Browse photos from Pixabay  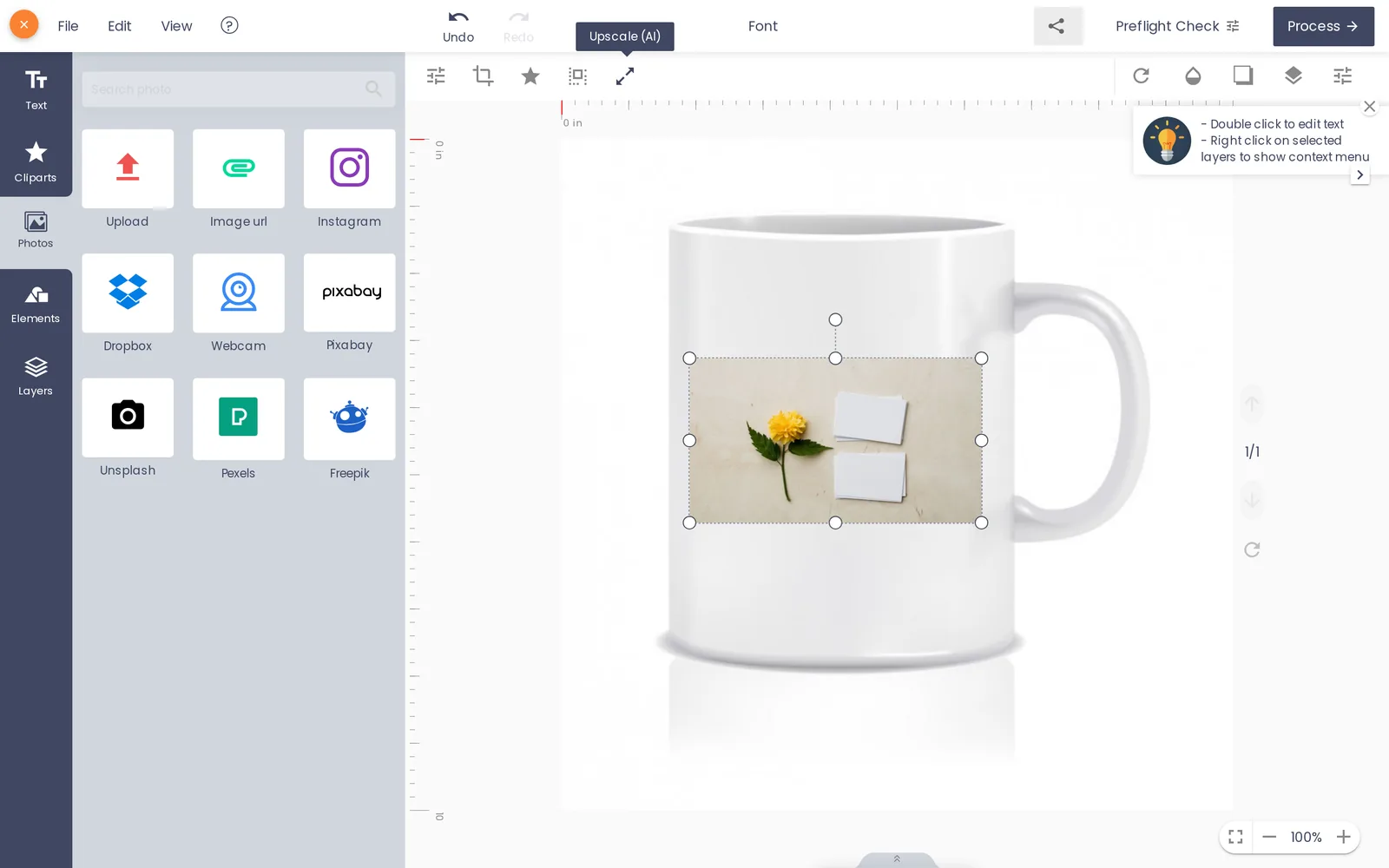pos(349,293)
